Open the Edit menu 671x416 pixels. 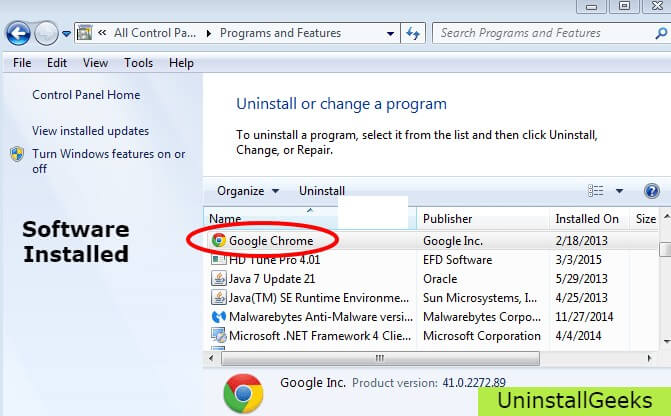pyautogui.click(x=57, y=63)
